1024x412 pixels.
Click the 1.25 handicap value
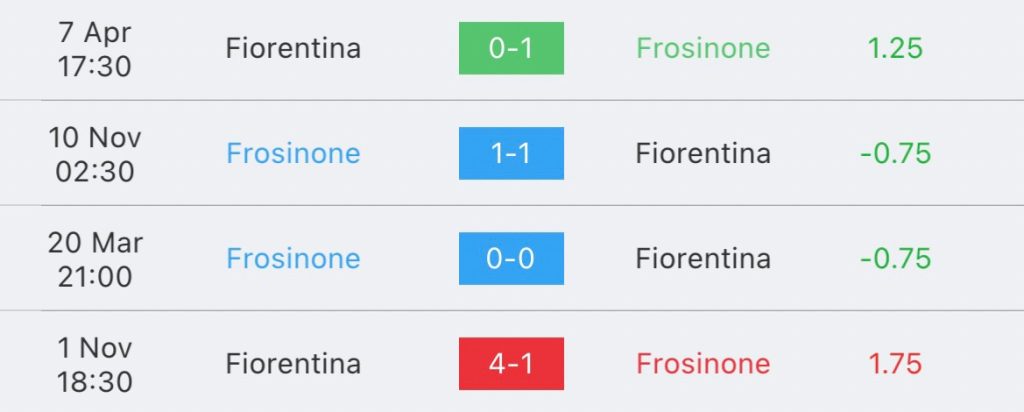(x=895, y=48)
